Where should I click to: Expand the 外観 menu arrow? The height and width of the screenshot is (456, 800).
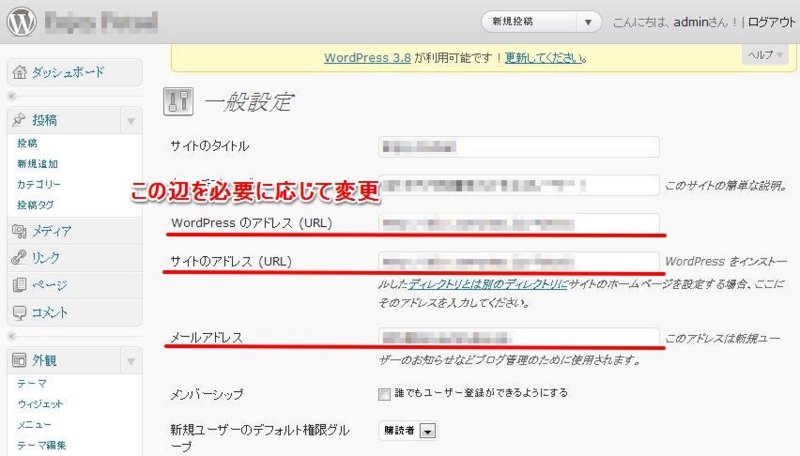[x=131, y=361]
